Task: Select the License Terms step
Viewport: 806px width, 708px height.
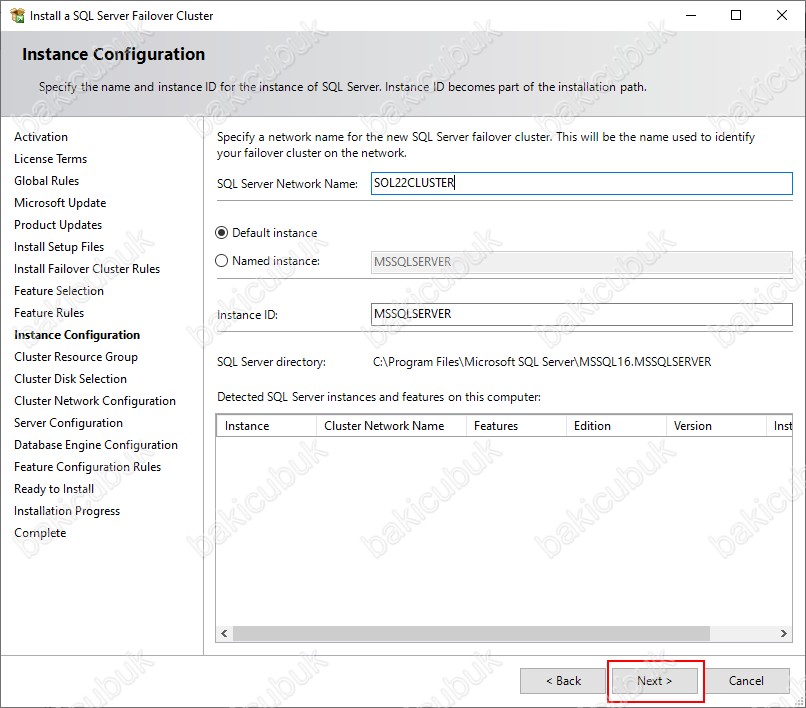Action: pos(50,159)
